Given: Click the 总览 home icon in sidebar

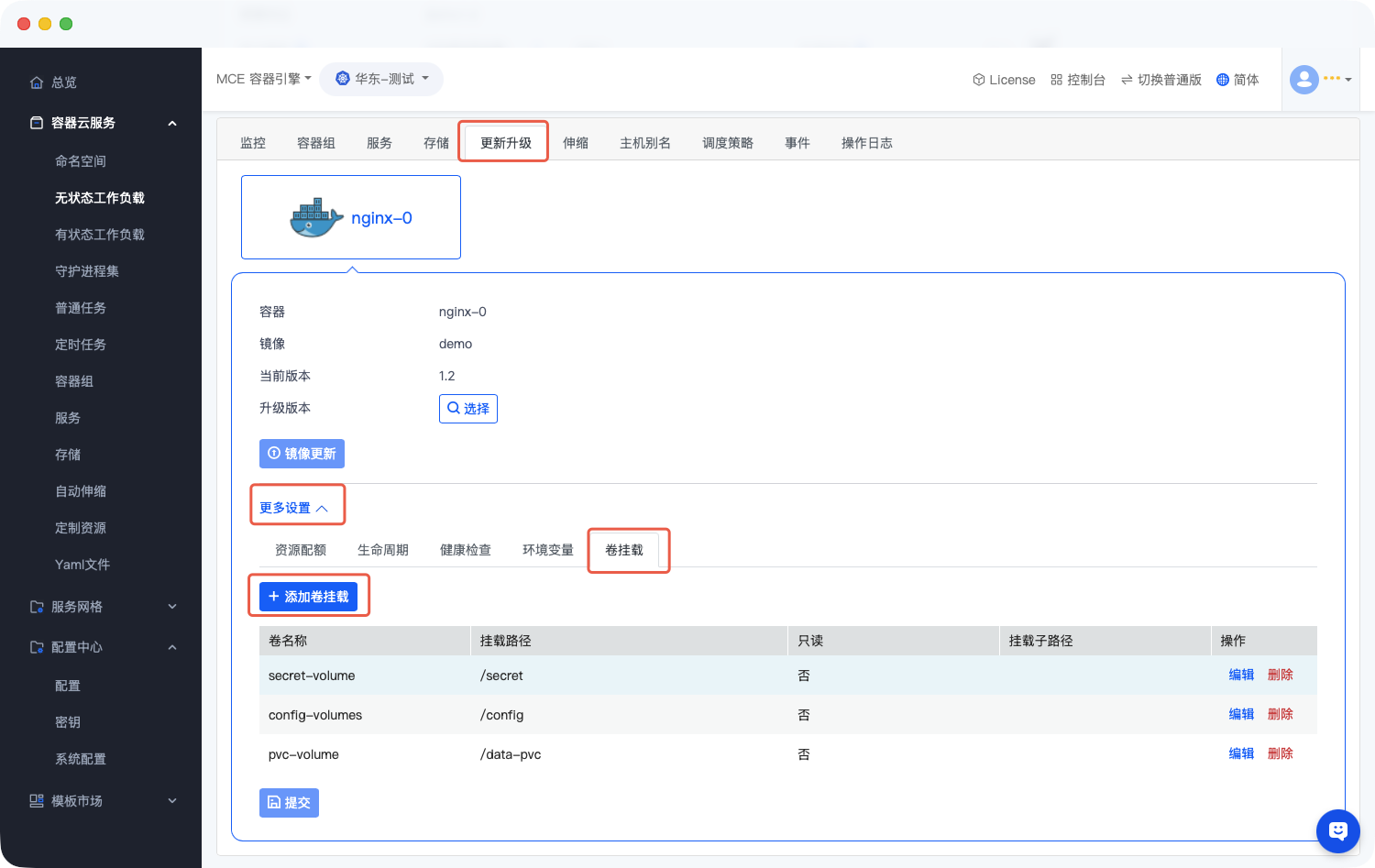Looking at the screenshot, I should pos(37,82).
